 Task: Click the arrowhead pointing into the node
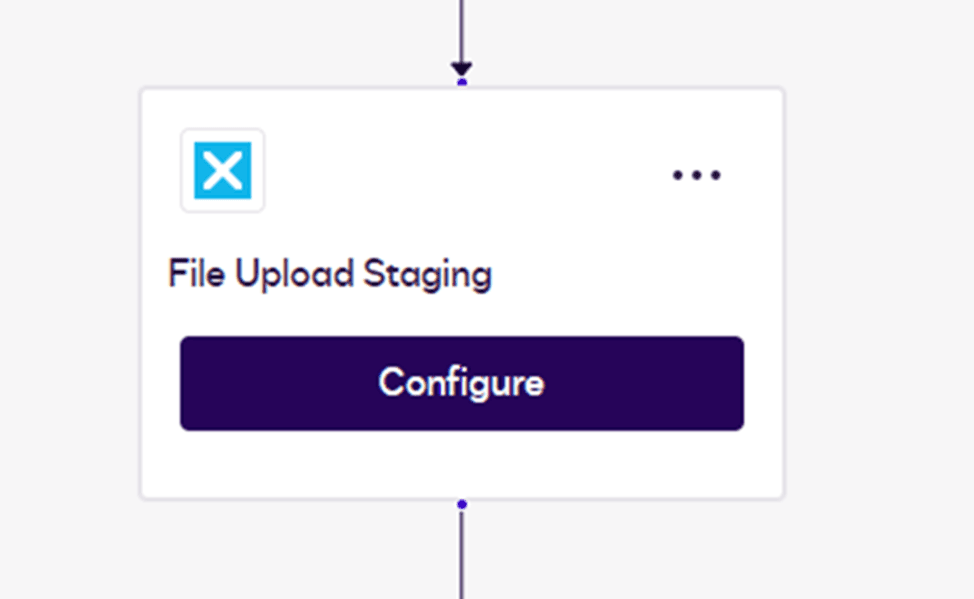click(461, 69)
